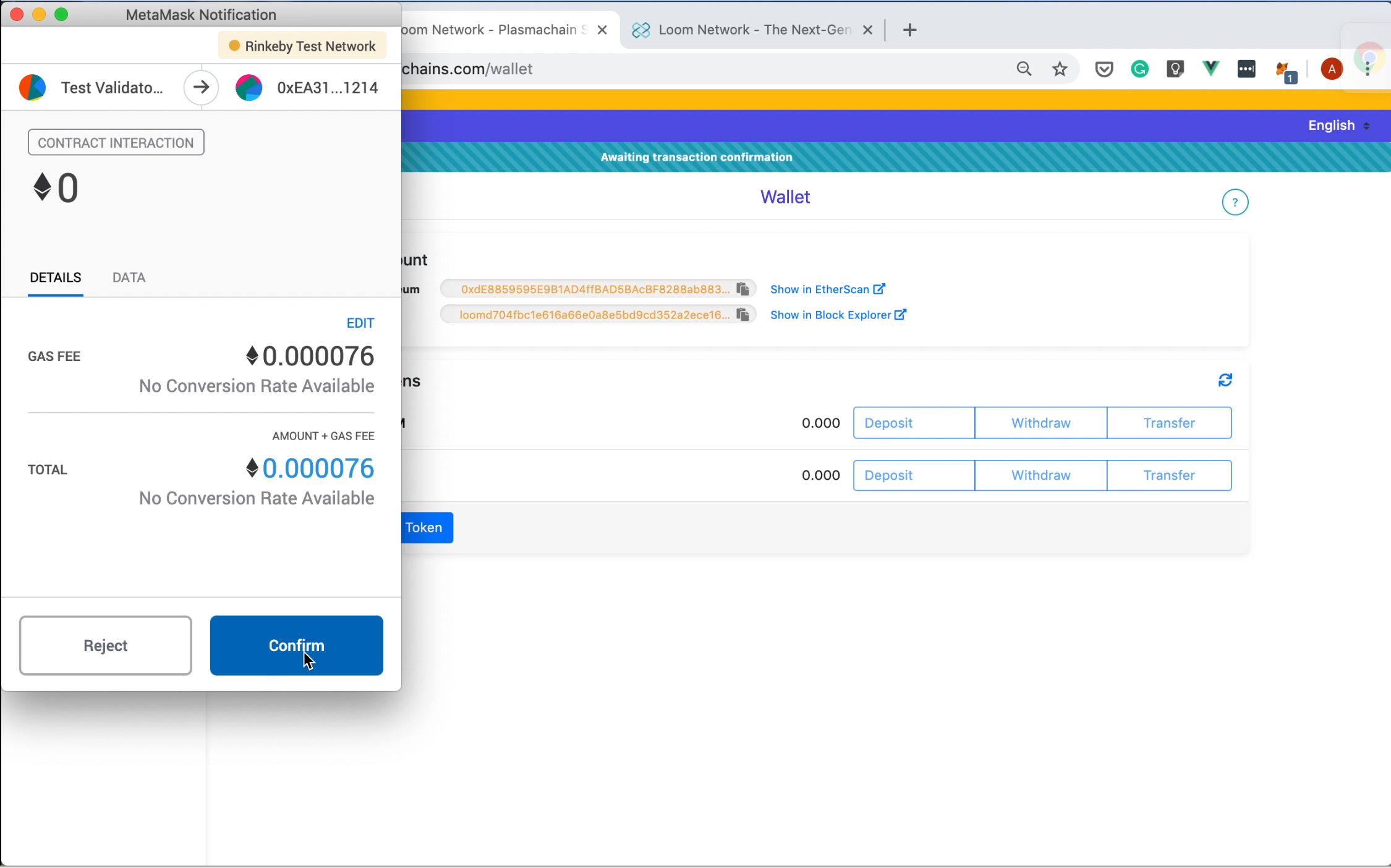Viewport: 1391px width, 868px height.
Task: Close the Loom Network Next-Gen tab
Action: click(867, 30)
